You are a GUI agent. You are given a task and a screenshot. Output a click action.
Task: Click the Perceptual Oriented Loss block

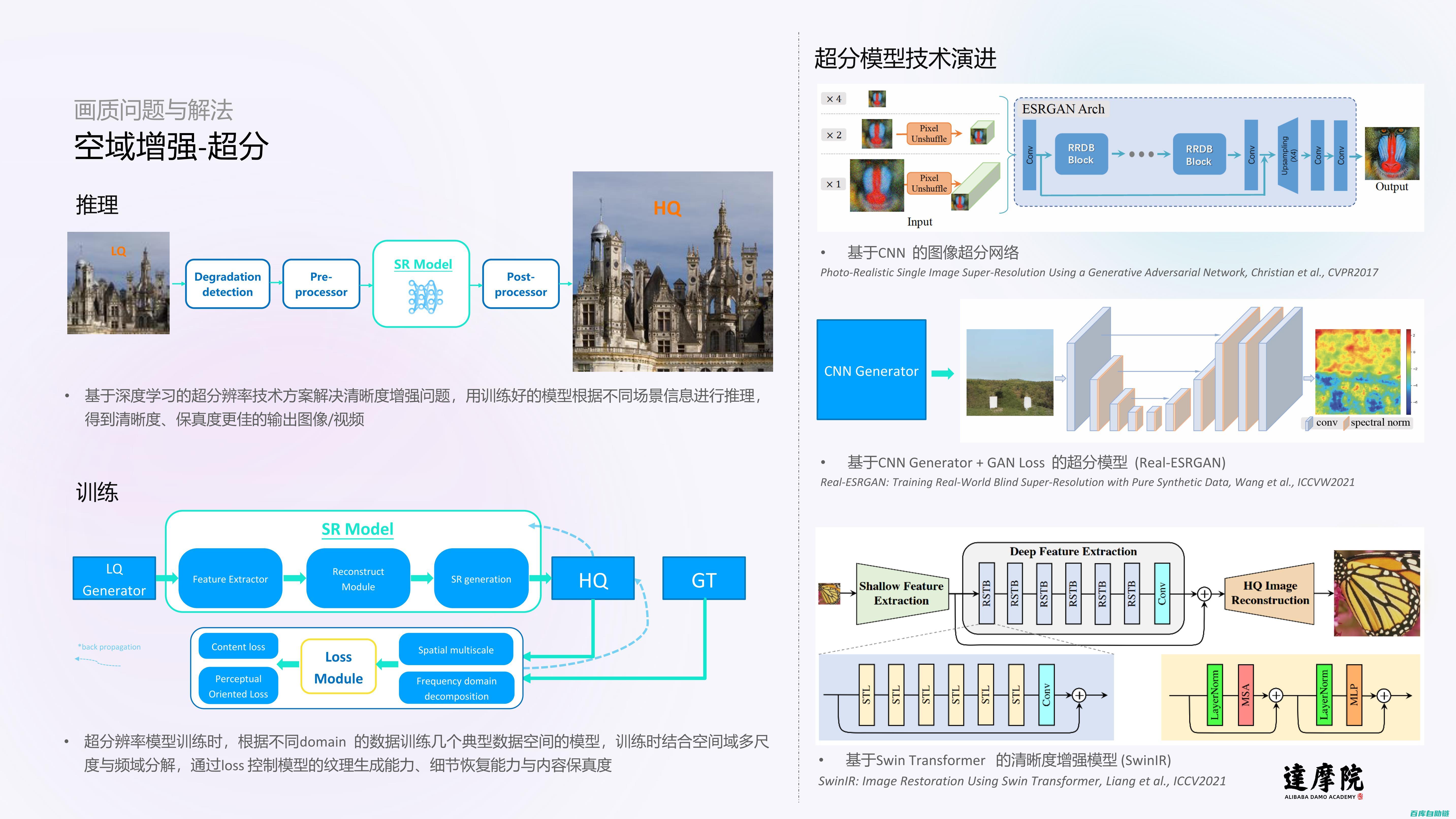coord(238,686)
